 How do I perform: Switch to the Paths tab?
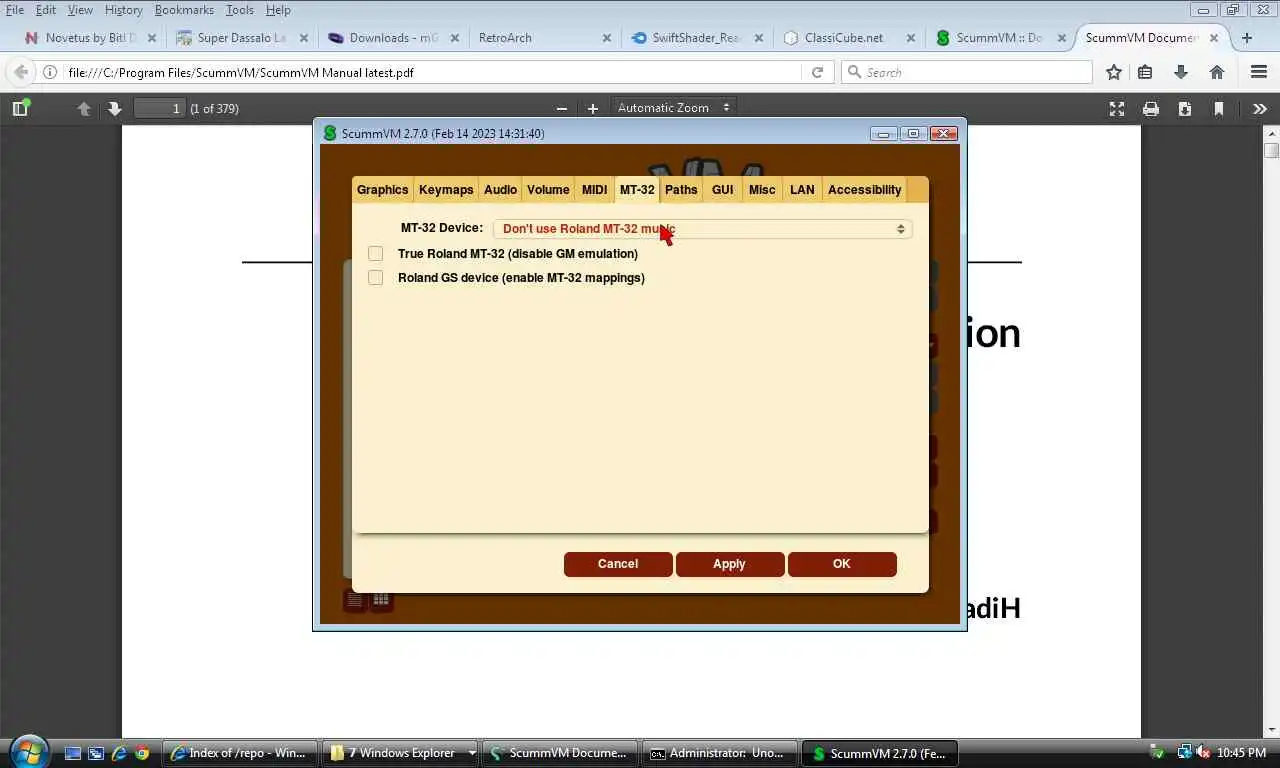pyautogui.click(x=681, y=190)
